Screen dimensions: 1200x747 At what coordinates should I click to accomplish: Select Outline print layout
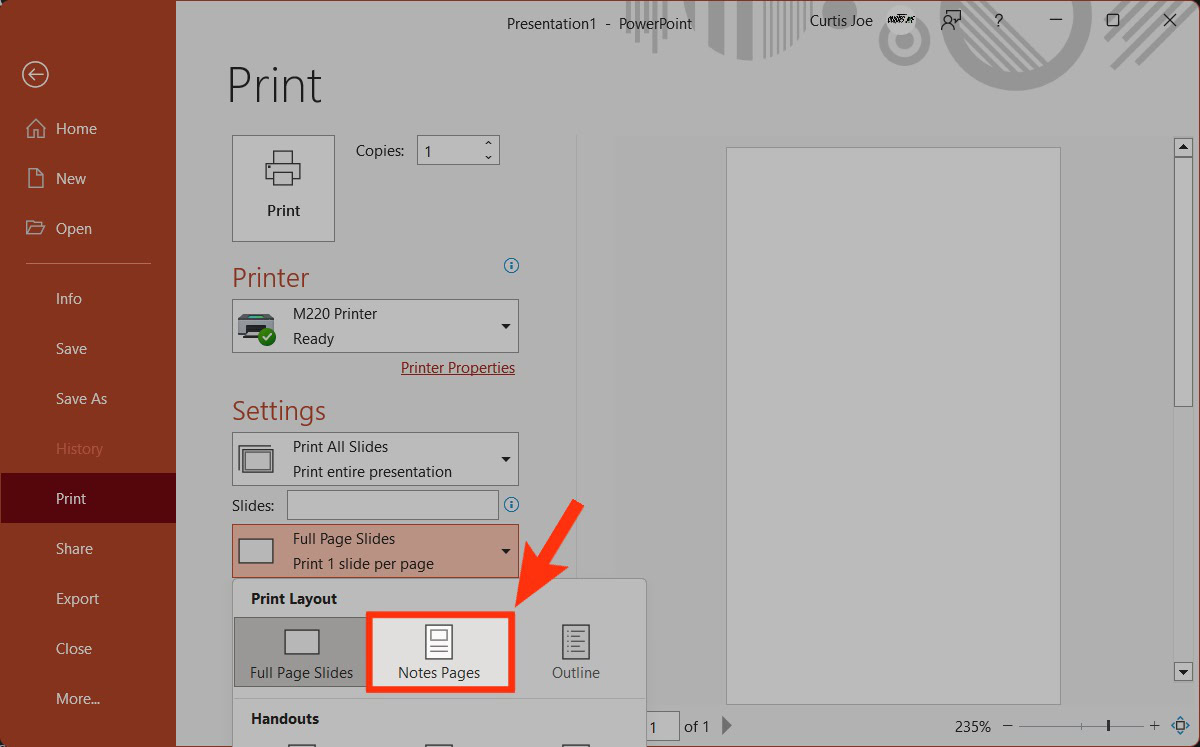pyautogui.click(x=576, y=652)
